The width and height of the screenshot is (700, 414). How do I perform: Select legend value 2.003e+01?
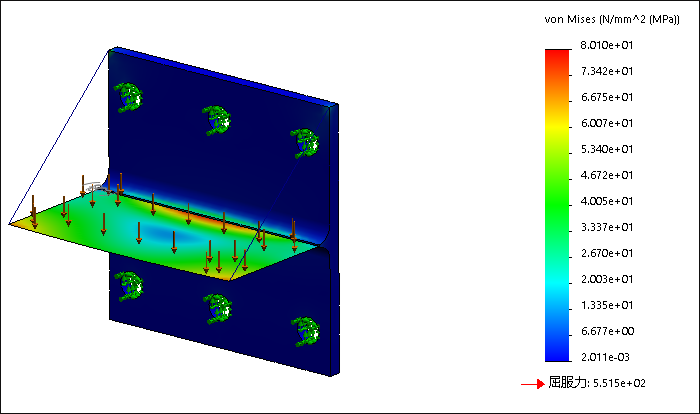coord(607,279)
